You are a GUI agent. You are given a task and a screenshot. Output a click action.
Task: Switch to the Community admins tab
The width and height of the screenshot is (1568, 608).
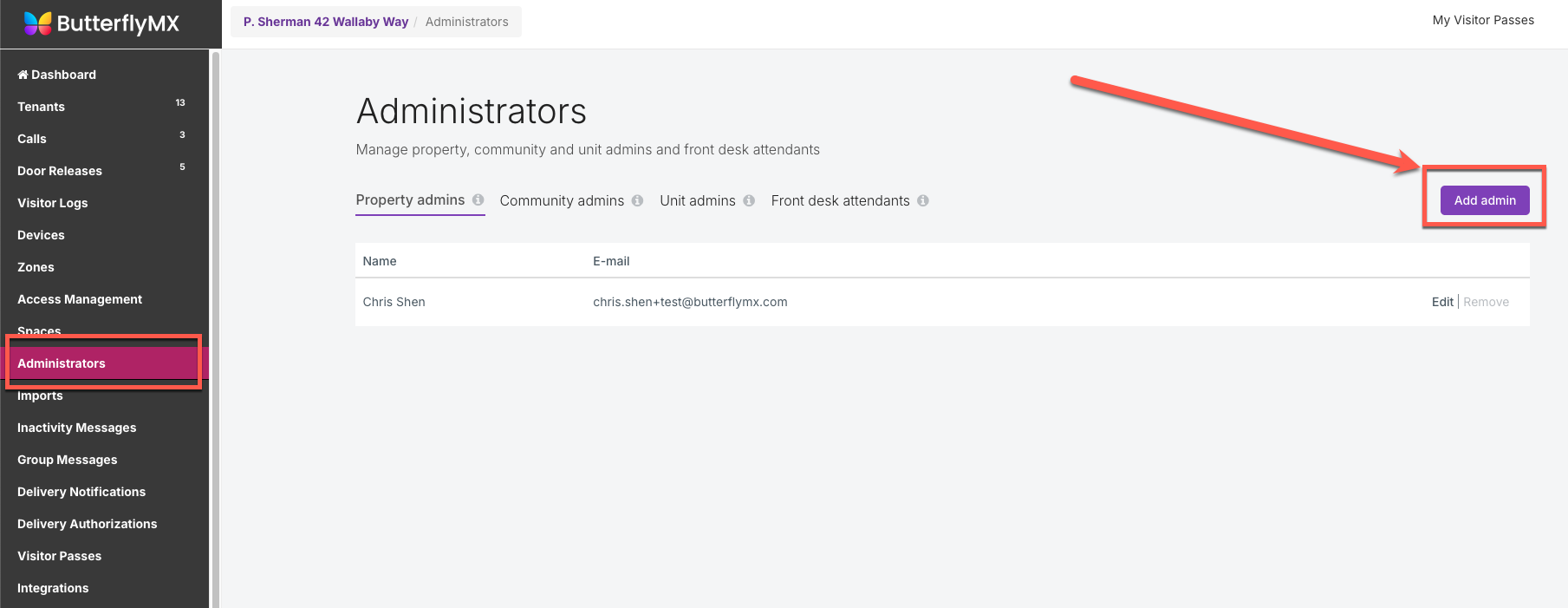562,200
